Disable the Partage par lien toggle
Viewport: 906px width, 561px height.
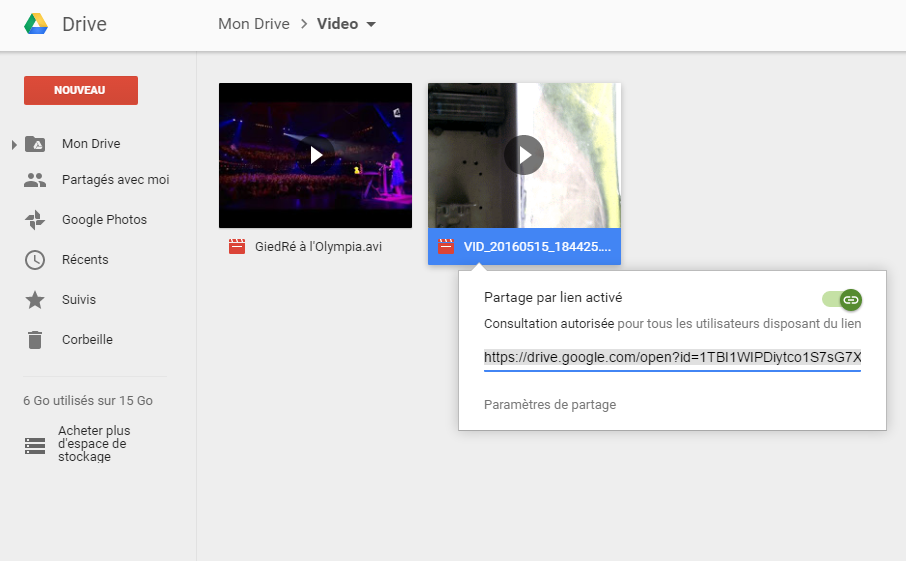pos(841,299)
